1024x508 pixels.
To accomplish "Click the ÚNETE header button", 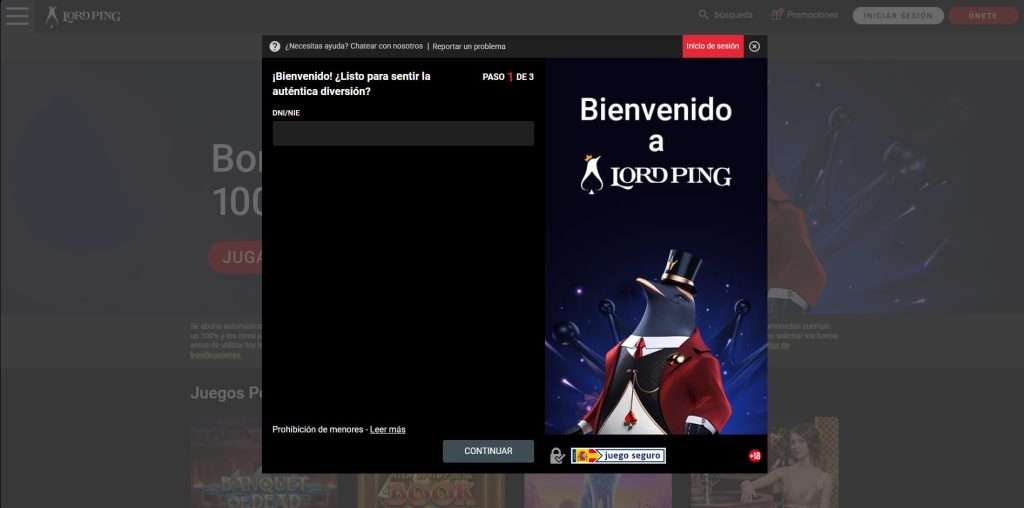I will pos(983,16).
